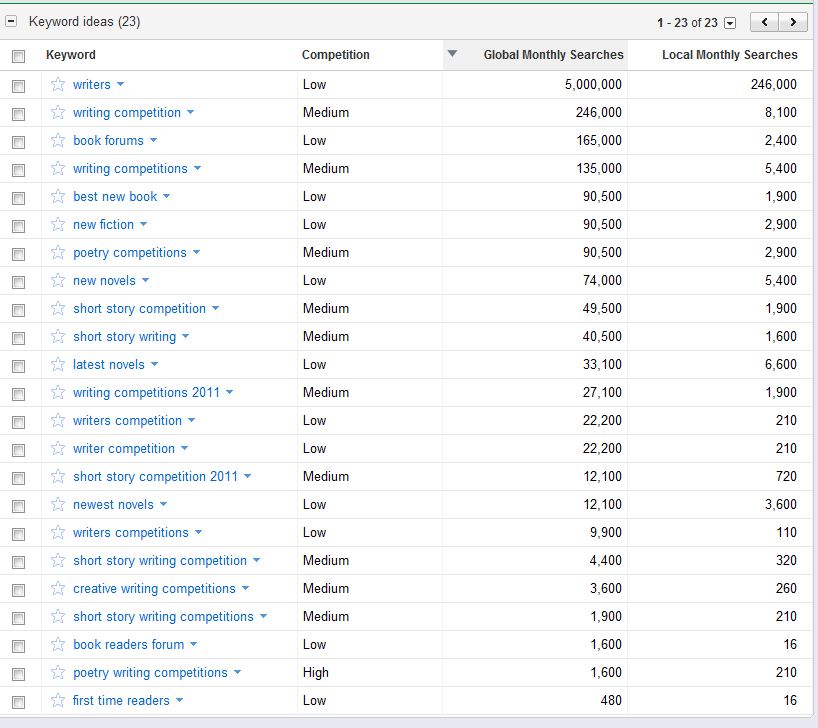The image size is (818, 728).
Task: Check the select-all checkbox in header
Action: tap(18, 57)
